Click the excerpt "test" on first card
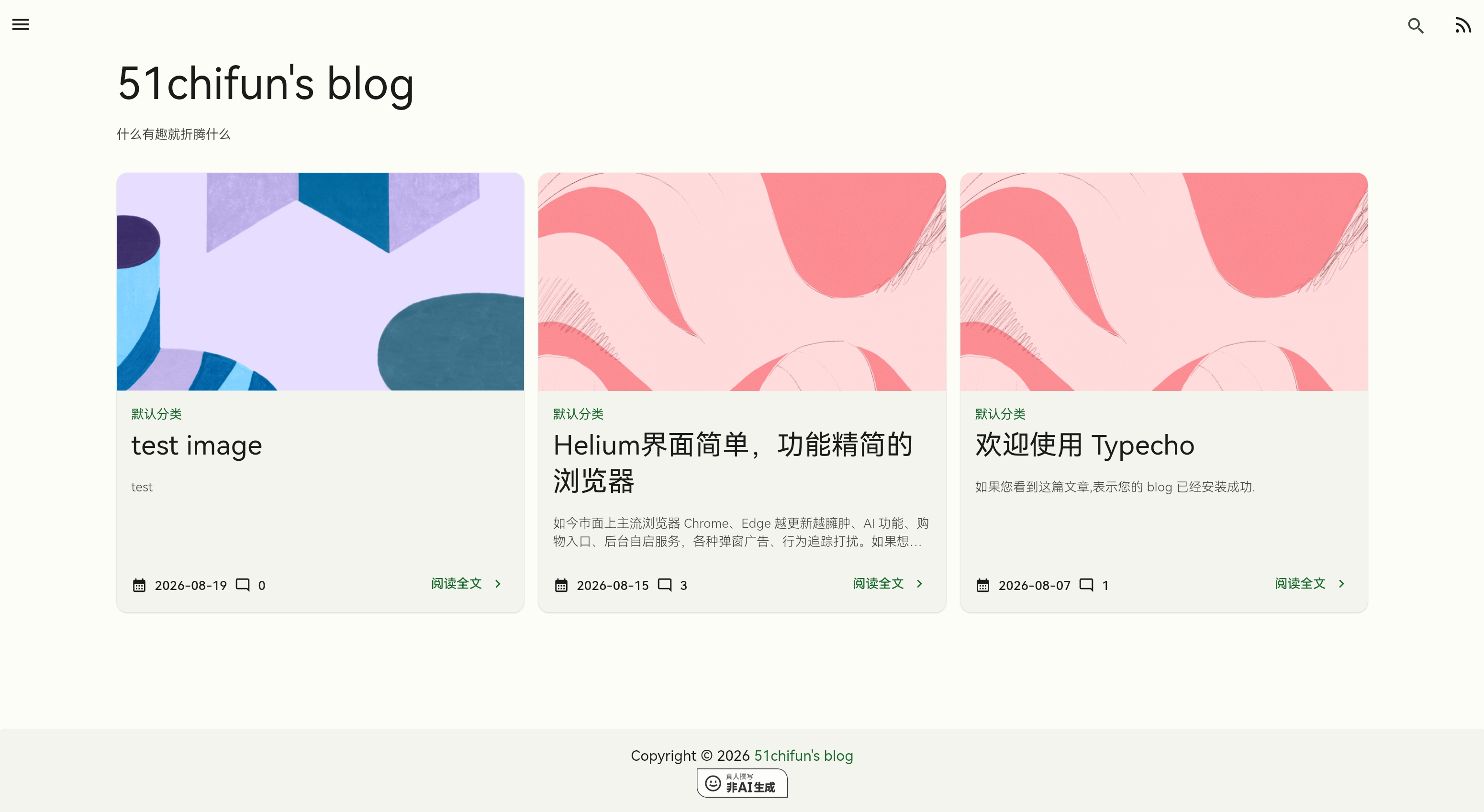The height and width of the screenshot is (812, 1484). click(x=142, y=487)
